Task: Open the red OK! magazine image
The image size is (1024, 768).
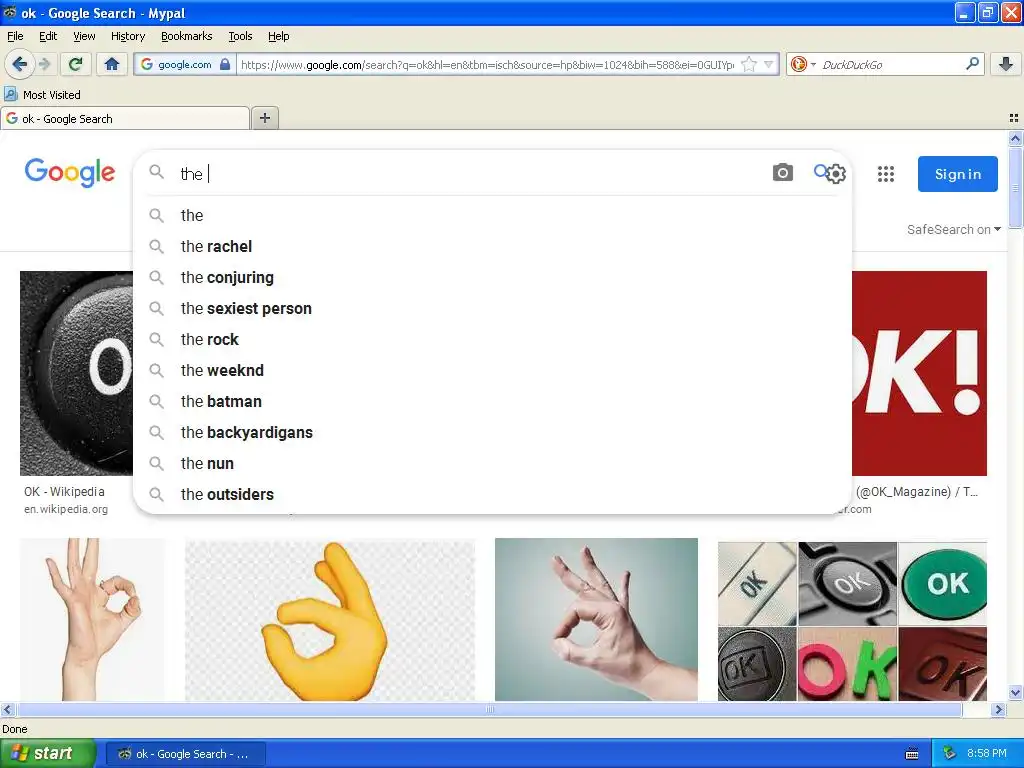Action: 920,373
